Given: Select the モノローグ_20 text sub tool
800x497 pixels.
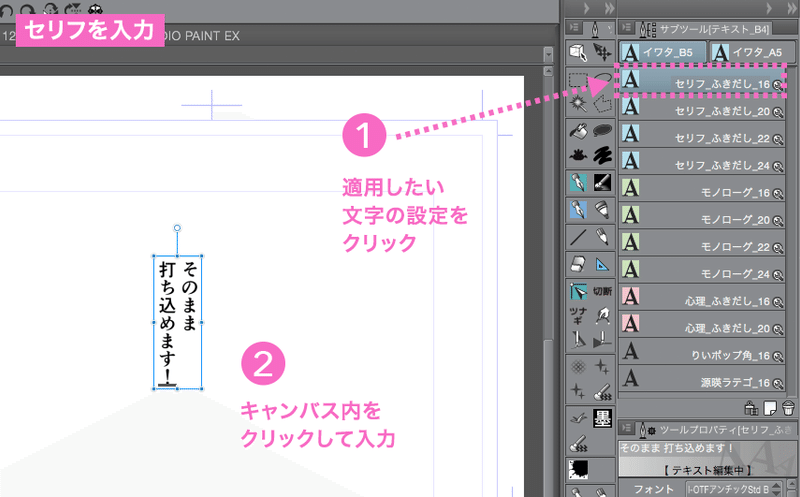Looking at the screenshot, I should [x=702, y=216].
